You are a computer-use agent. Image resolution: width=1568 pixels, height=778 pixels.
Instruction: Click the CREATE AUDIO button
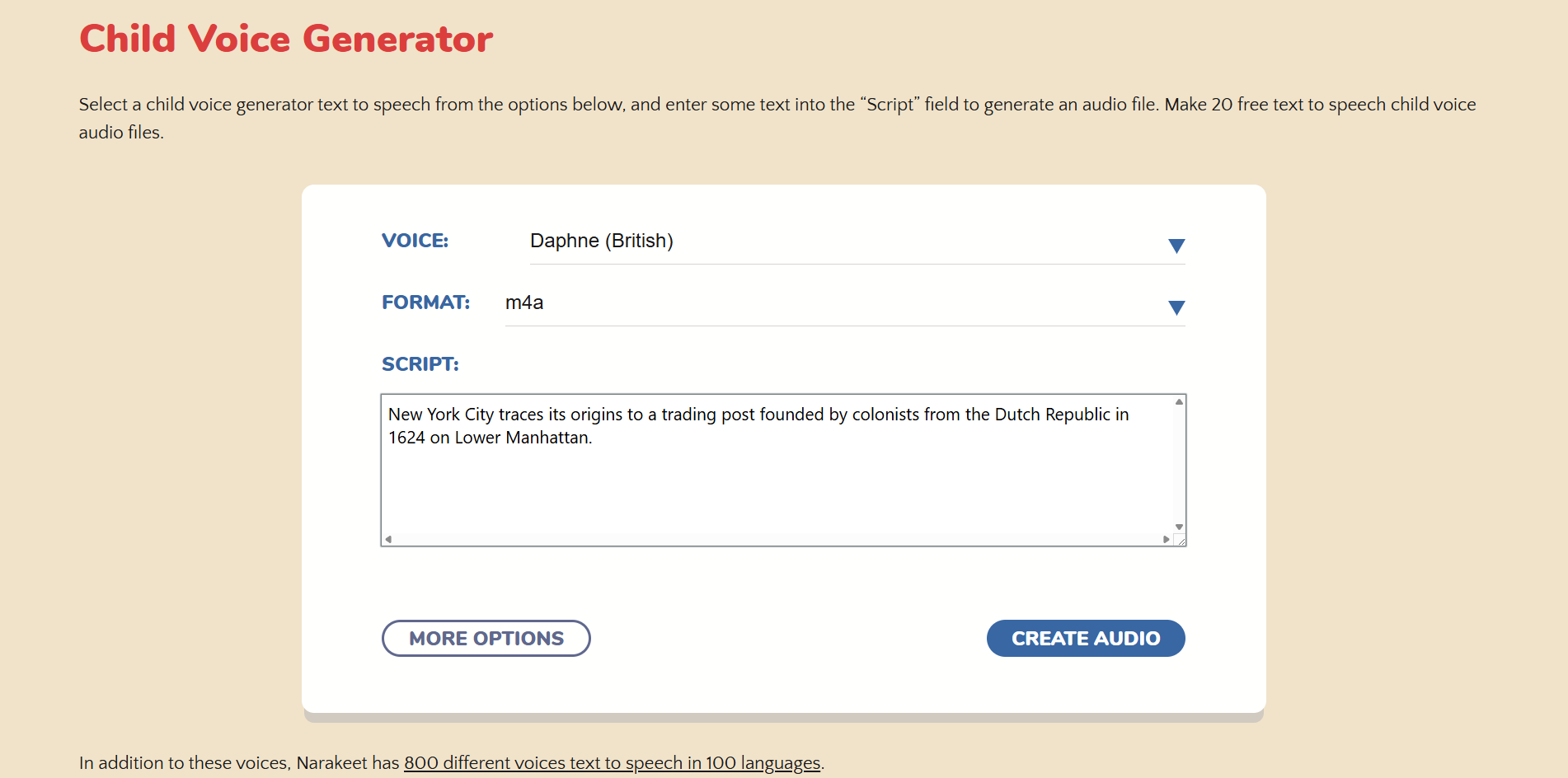coord(1086,638)
